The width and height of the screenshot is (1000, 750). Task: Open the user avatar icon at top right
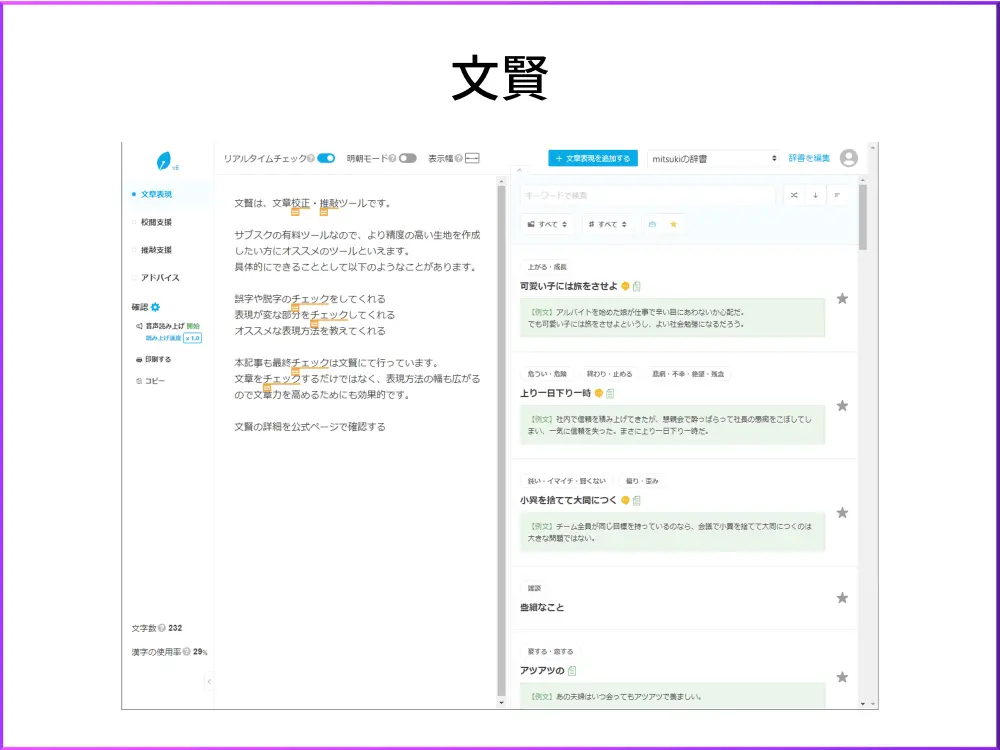point(848,158)
